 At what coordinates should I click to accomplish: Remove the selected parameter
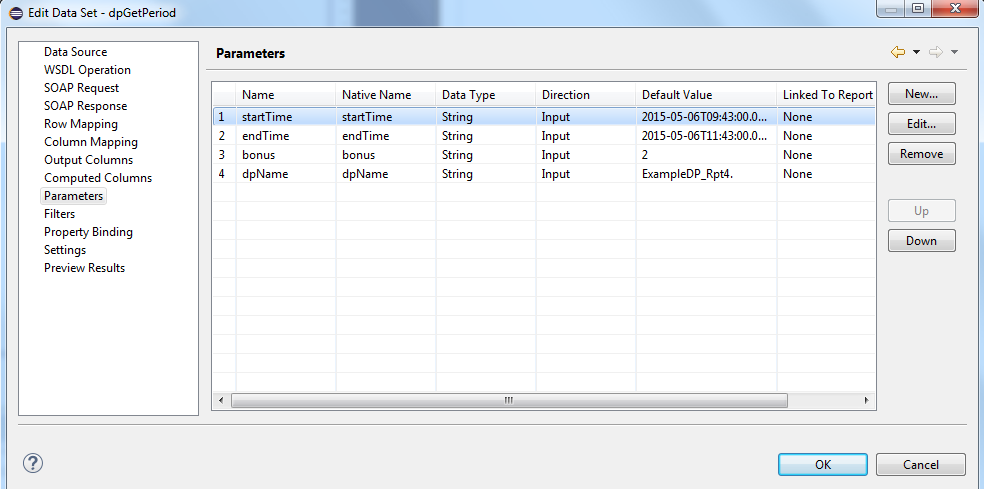click(921, 154)
